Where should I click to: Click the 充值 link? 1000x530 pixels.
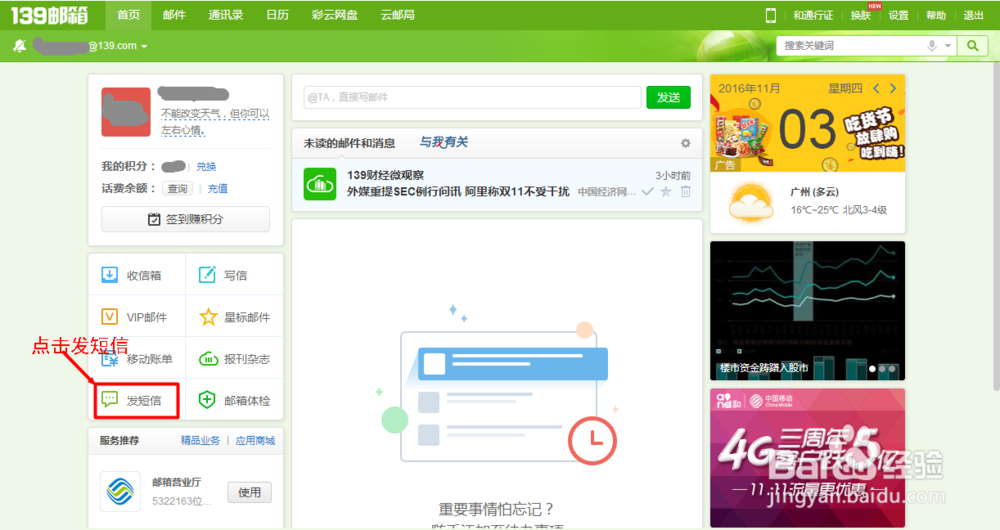217,188
